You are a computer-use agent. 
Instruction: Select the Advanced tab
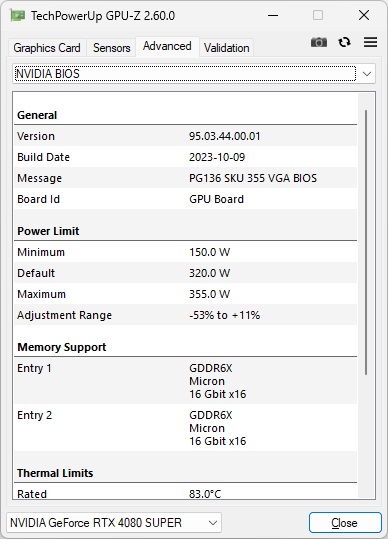click(167, 46)
